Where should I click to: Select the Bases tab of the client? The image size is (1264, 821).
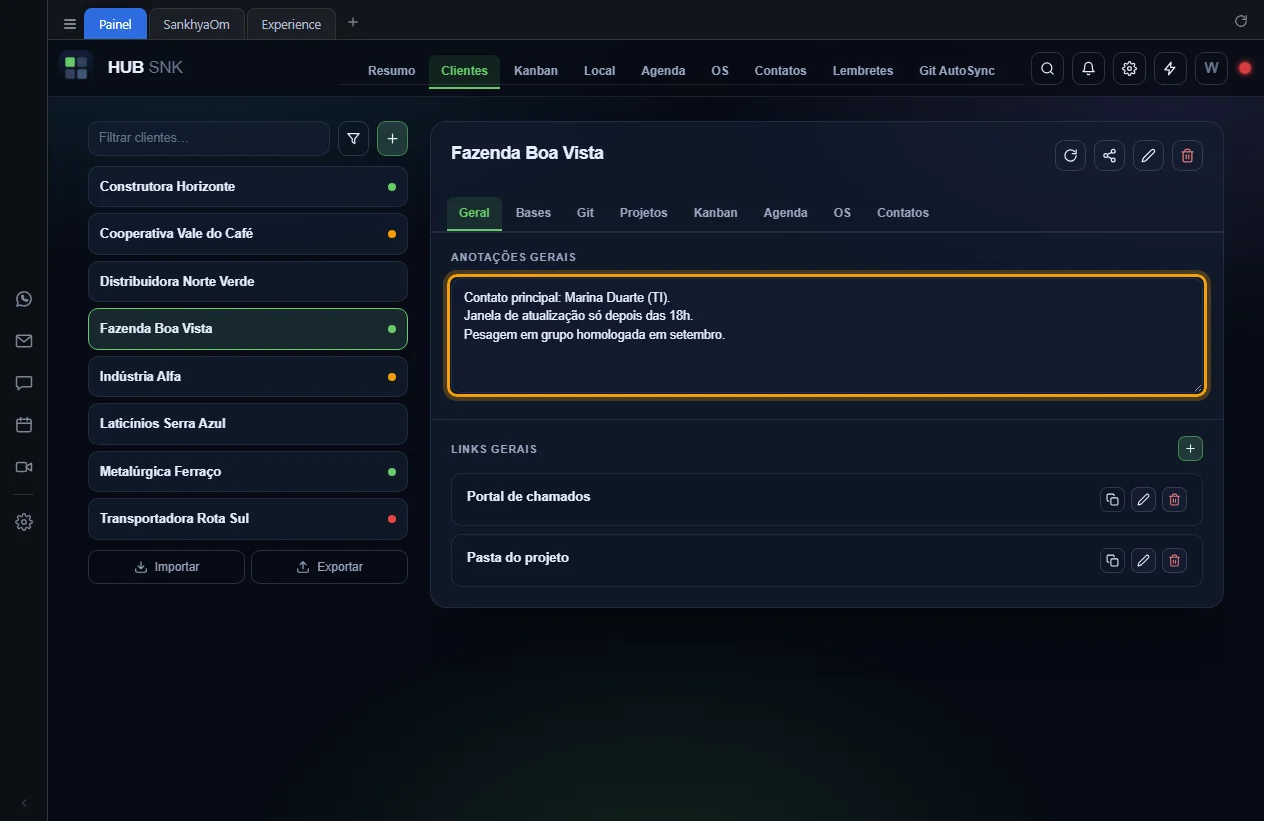[x=533, y=213]
